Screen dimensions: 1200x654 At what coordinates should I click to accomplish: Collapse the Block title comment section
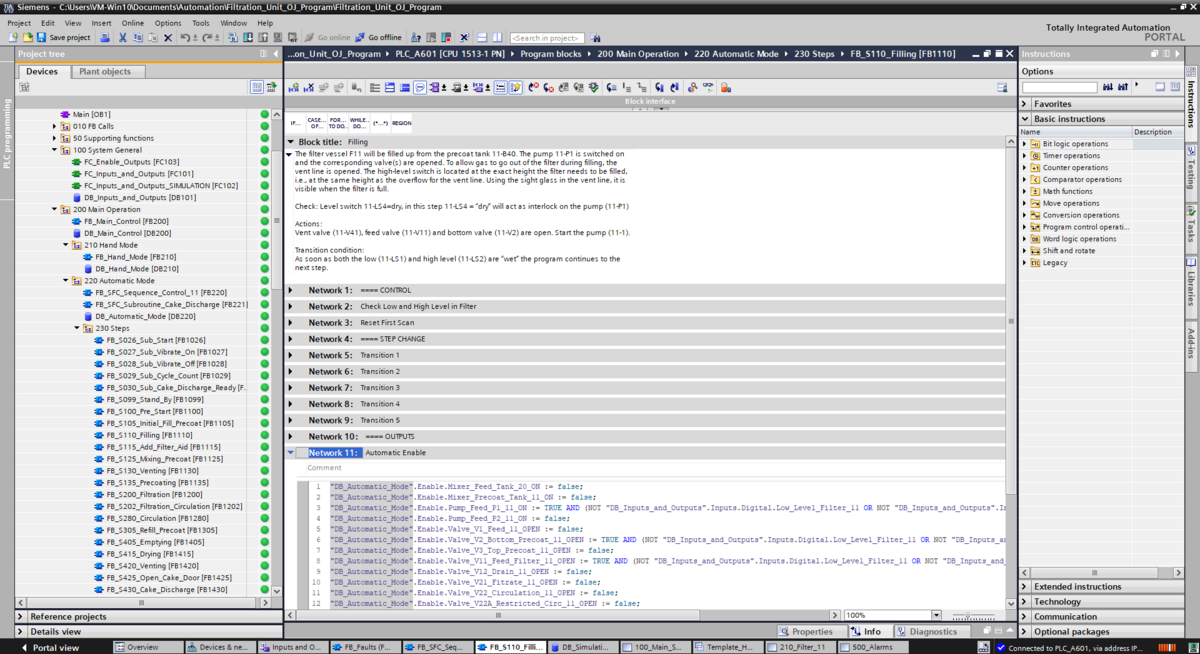291,142
